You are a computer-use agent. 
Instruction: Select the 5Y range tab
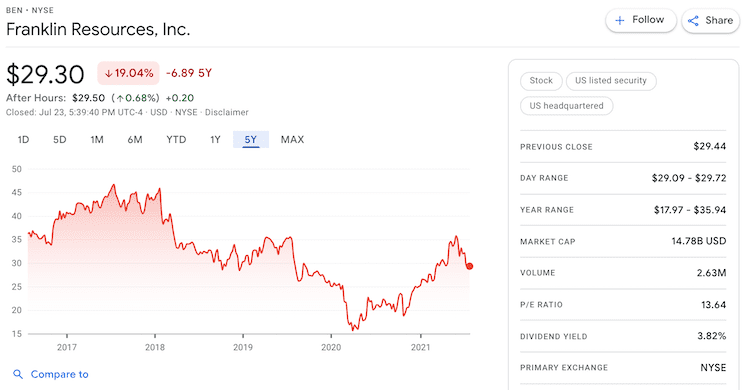(x=251, y=140)
